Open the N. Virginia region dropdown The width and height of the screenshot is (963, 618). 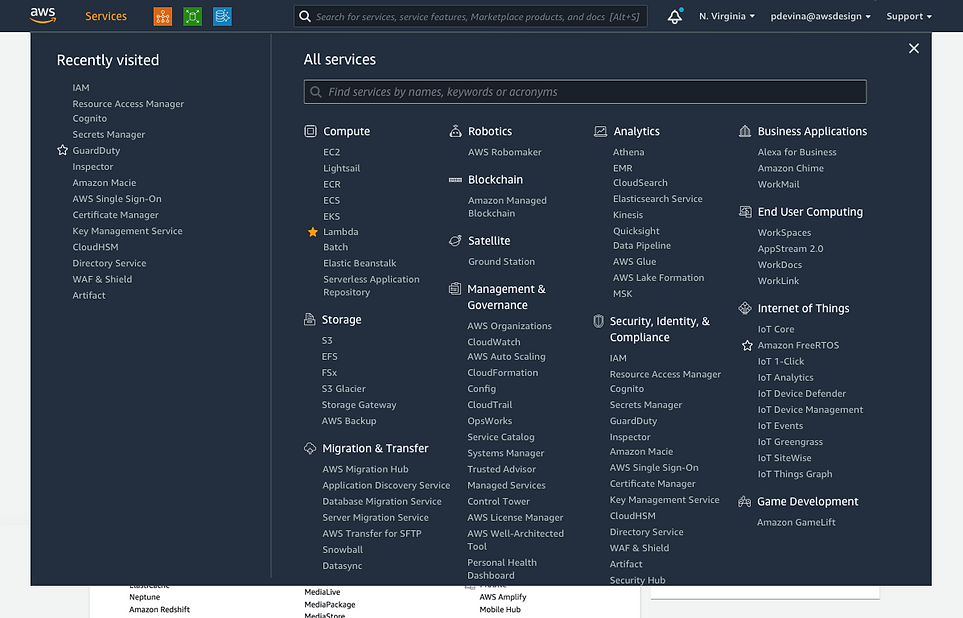(x=727, y=17)
